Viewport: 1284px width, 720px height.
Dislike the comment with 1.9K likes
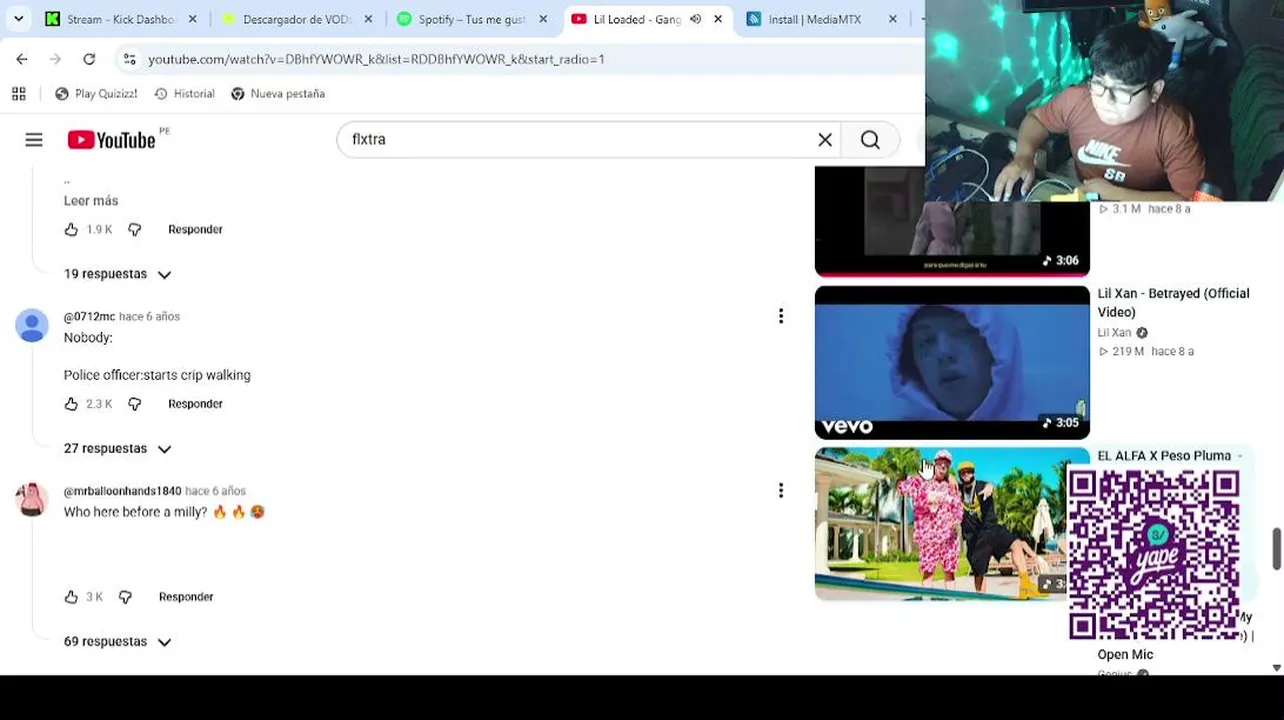135,230
